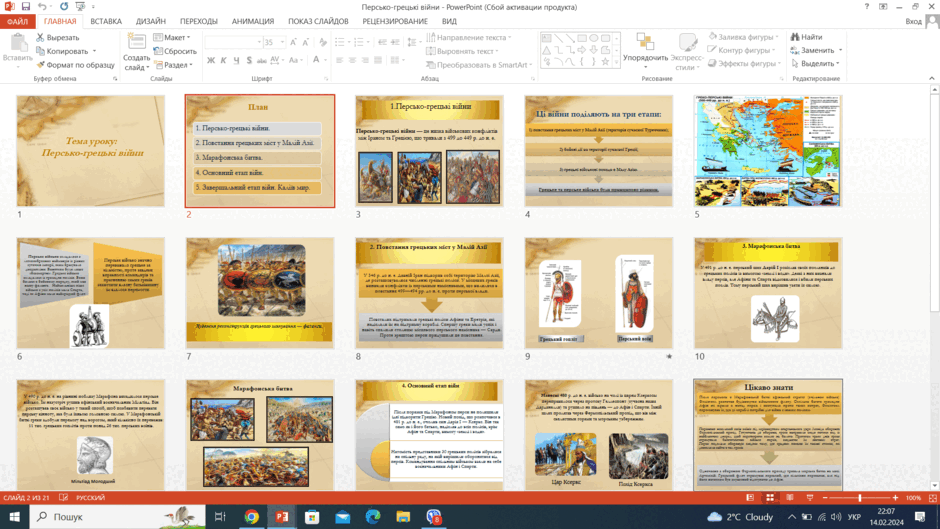This screenshot has height=529, width=940.
Task: Increase font size with larger A icon
Action: (x=293, y=42)
